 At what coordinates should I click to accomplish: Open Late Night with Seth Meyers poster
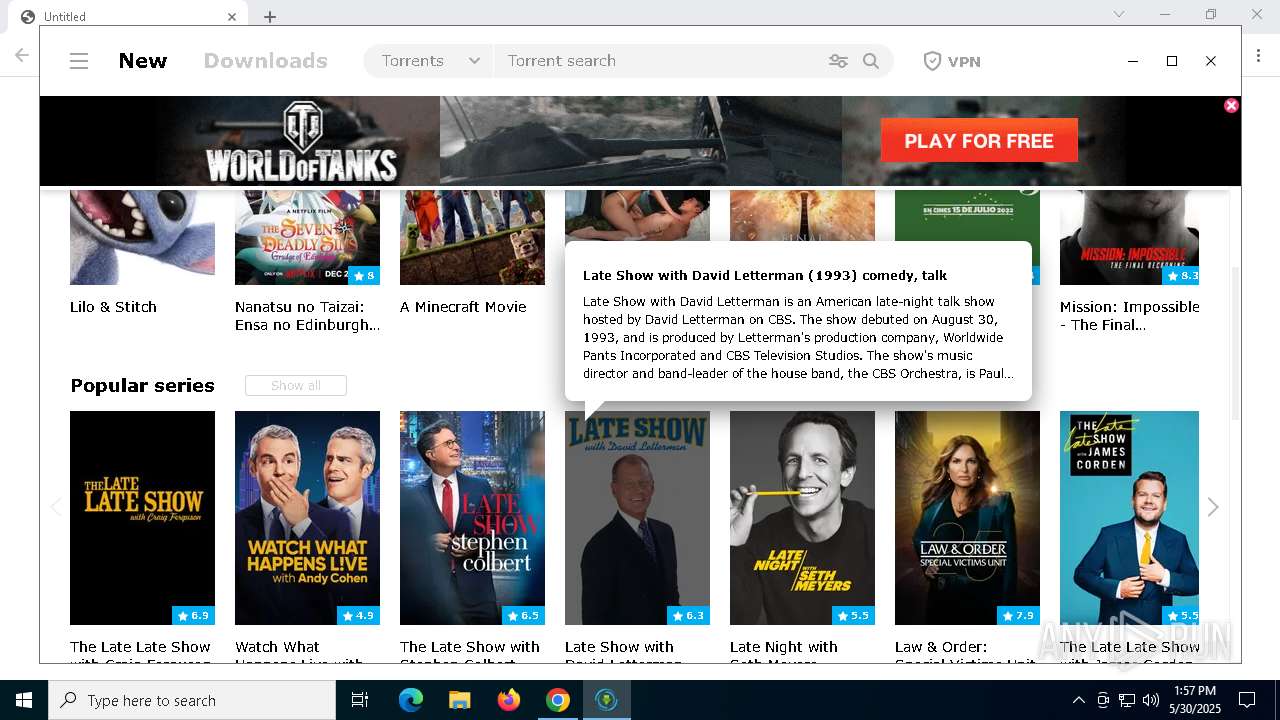click(x=802, y=518)
